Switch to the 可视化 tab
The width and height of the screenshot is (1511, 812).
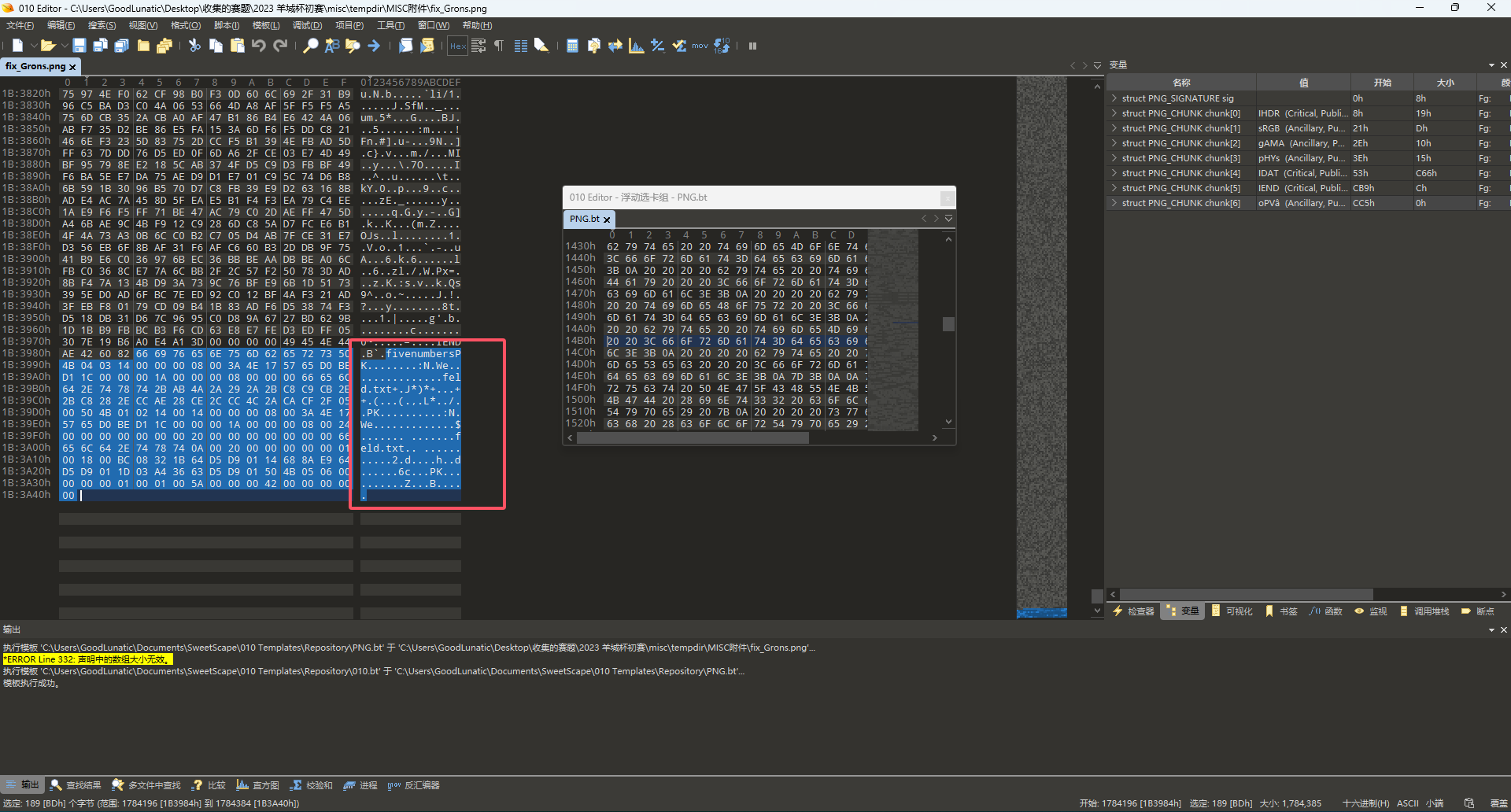coord(1232,611)
